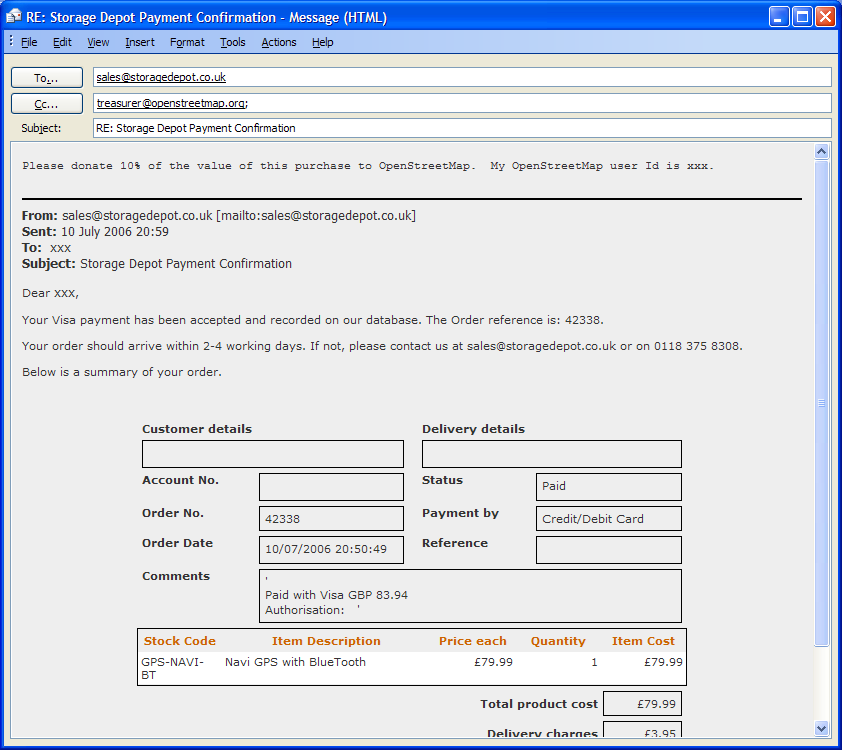Click the empty Account No. box
The height and width of the screenshot is (750, 842).
point(331,487)
